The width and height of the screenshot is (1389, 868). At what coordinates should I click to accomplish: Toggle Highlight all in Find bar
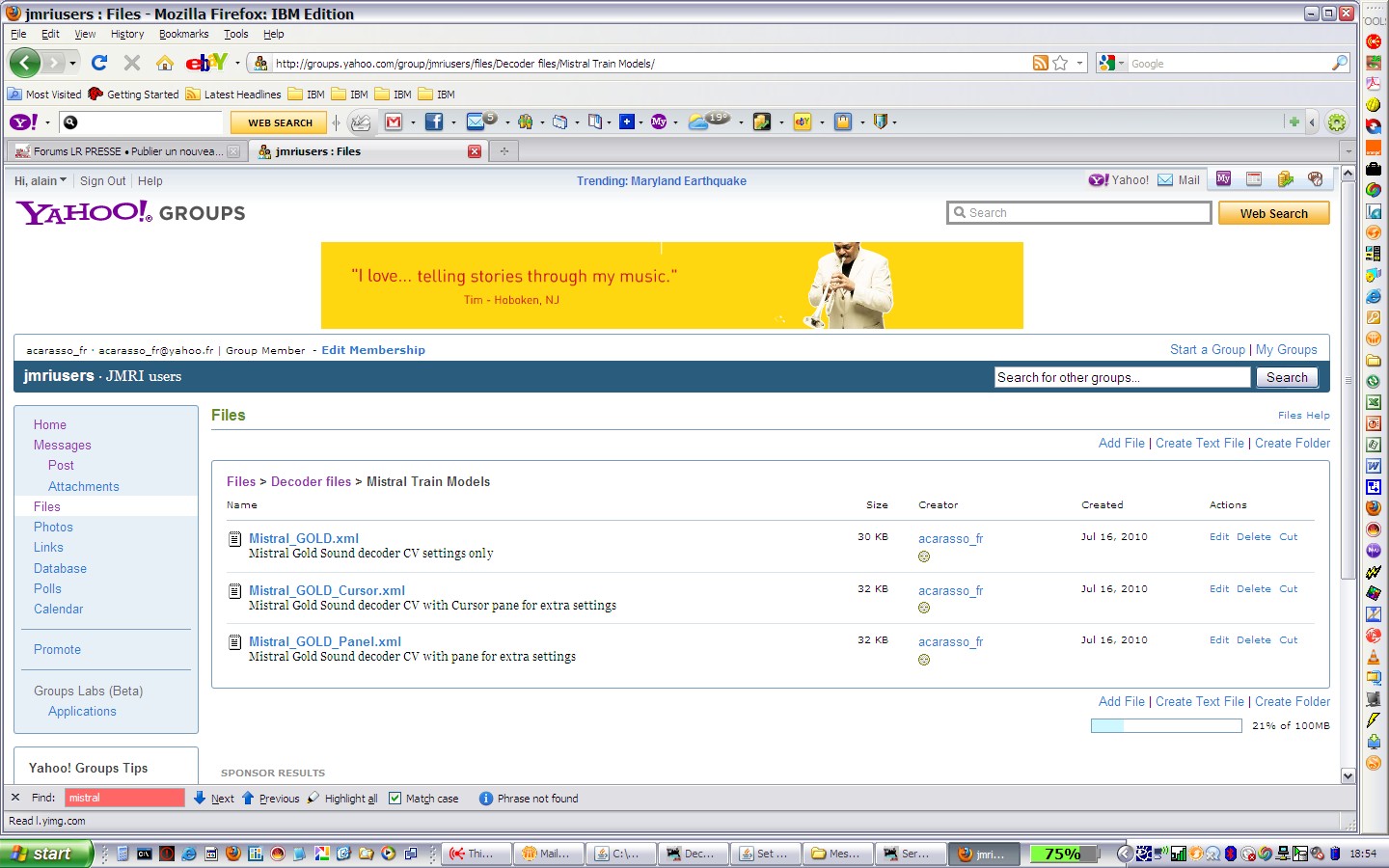(x=342, y=799)
